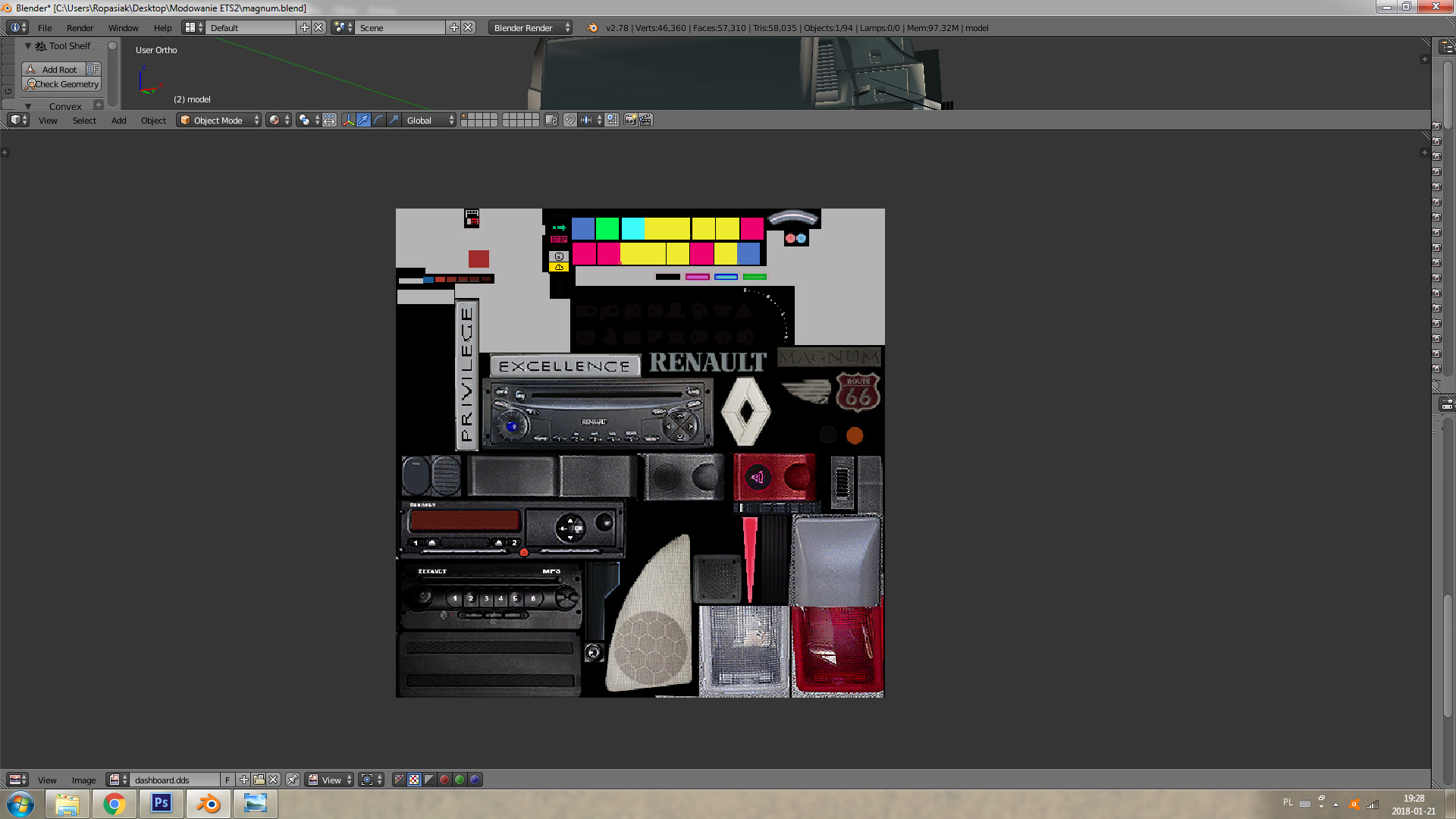Click the Check Geometry button

tap(61, 84)
